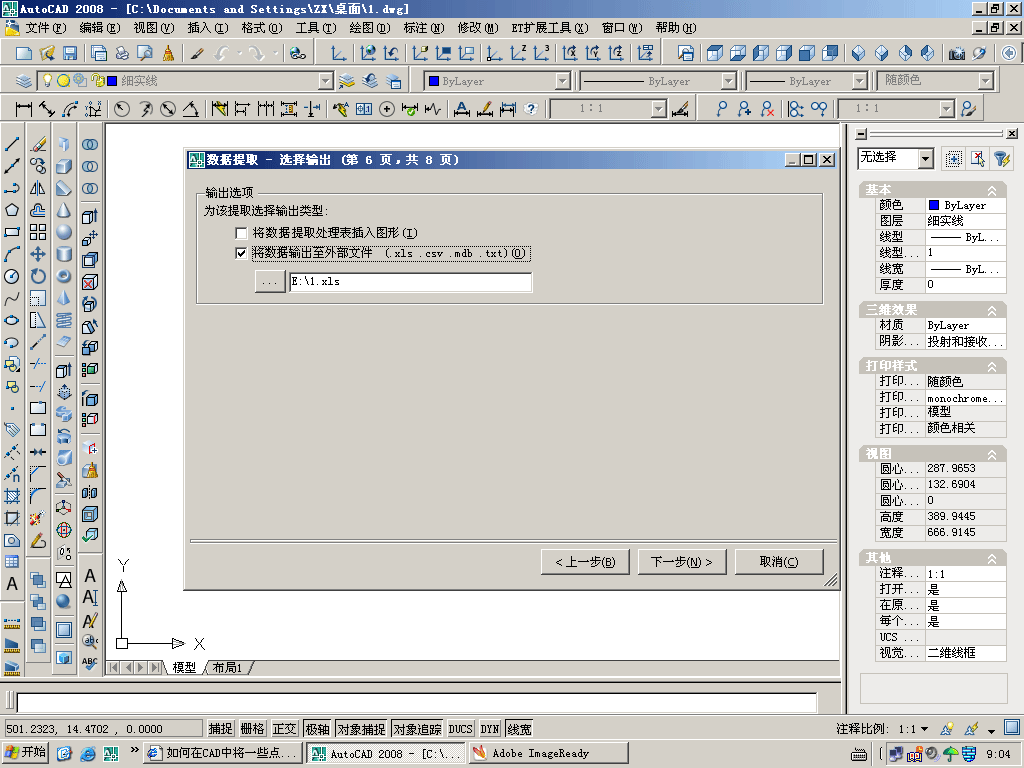The width and height of the screenshot is (1024, 768).
Task: Click the 下一步(N) next button
Action: pyautogui.click(x=682, y=562)
